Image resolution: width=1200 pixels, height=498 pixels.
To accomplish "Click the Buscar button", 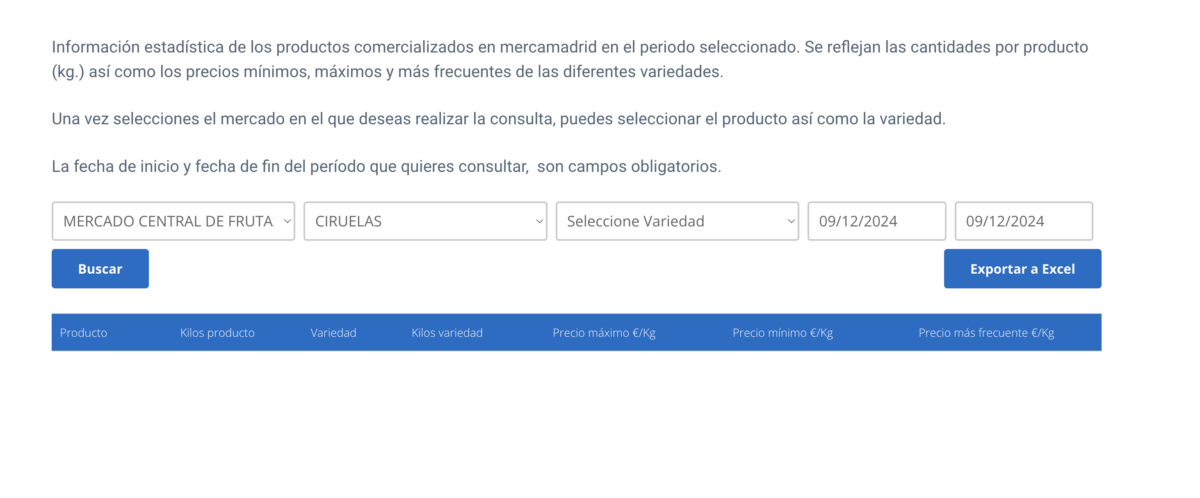I will click(x=100, y=269).
